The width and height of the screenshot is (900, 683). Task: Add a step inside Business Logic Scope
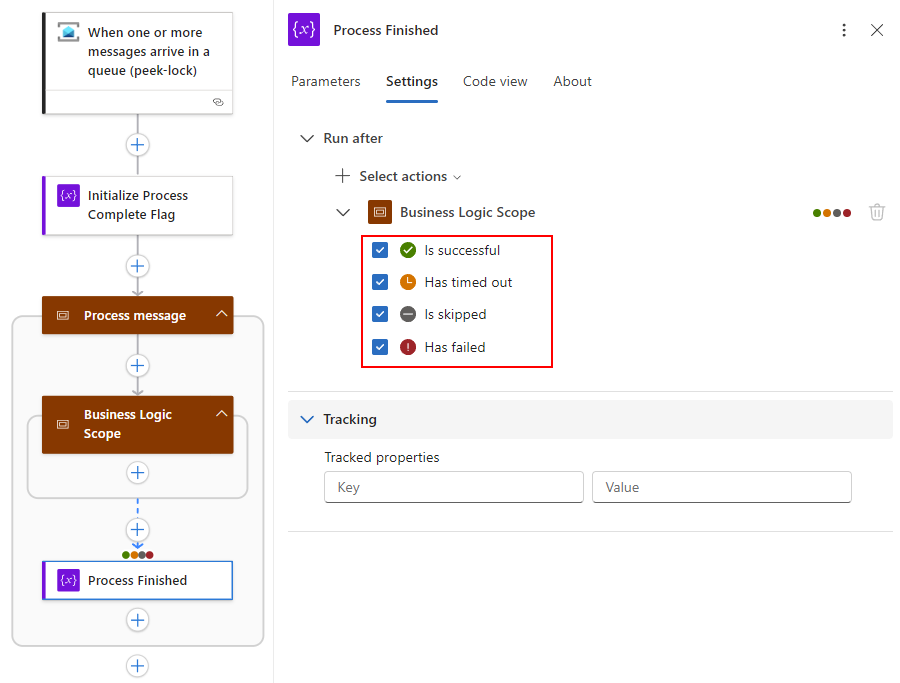coord(138,472)
